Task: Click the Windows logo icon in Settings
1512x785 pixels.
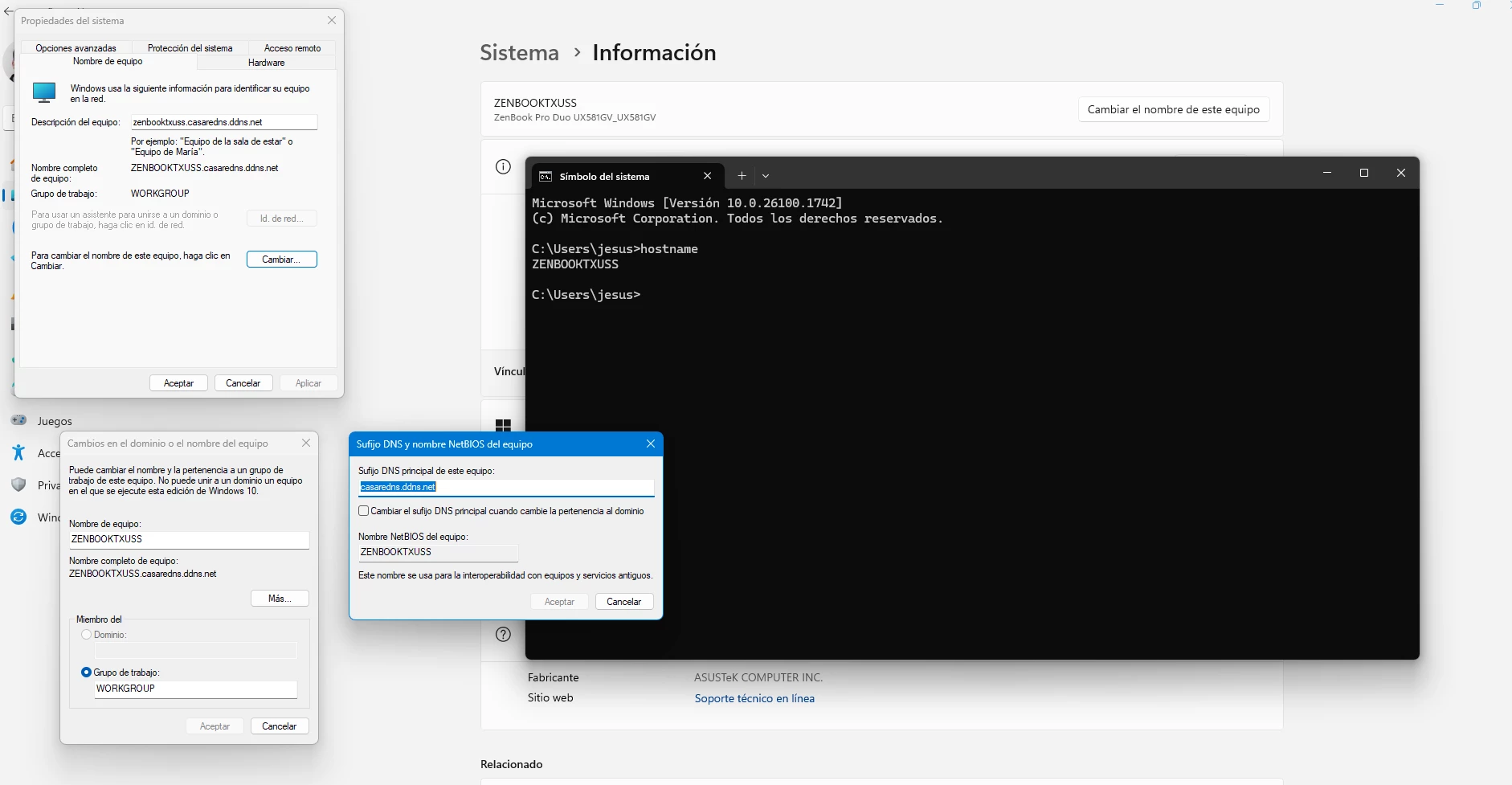Action: point(504,425)
